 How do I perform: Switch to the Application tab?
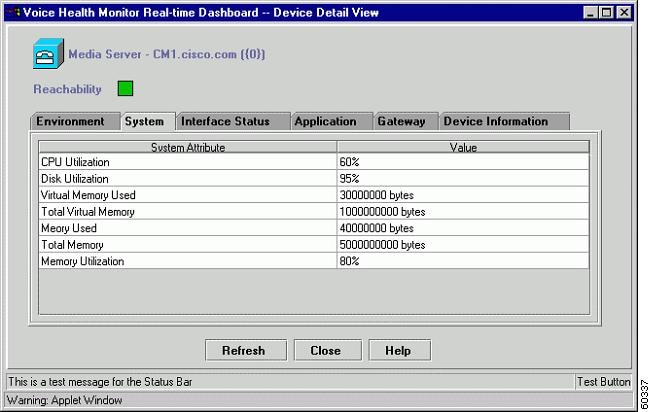coord(331,121)
